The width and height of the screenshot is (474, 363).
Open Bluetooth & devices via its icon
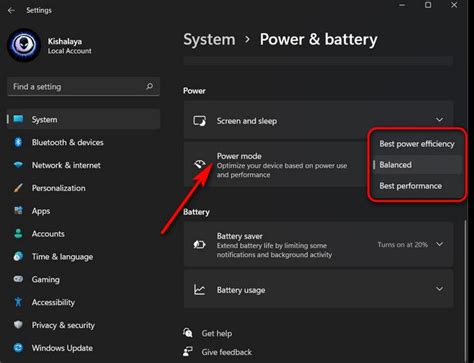18,142
